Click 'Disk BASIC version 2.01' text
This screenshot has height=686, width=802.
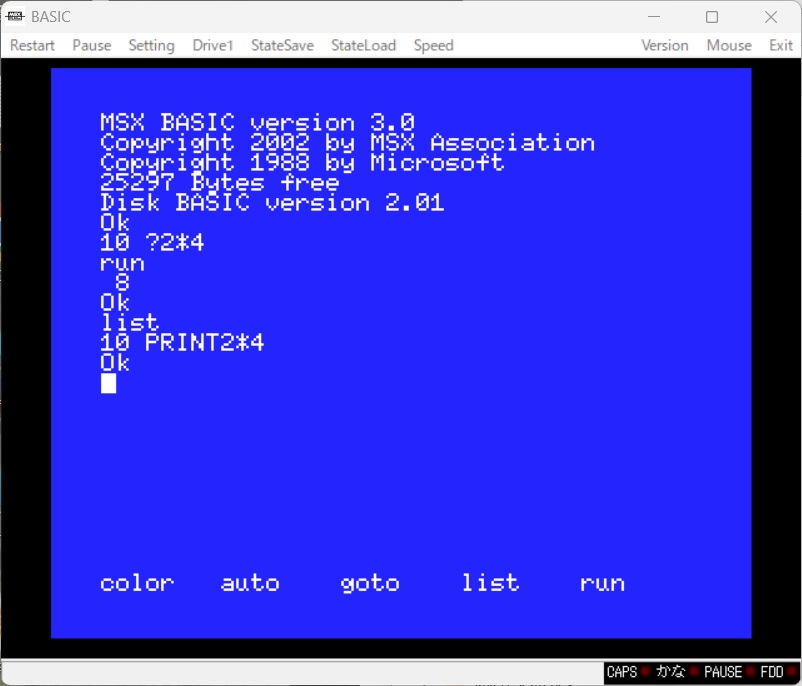[x=272, y=203]
